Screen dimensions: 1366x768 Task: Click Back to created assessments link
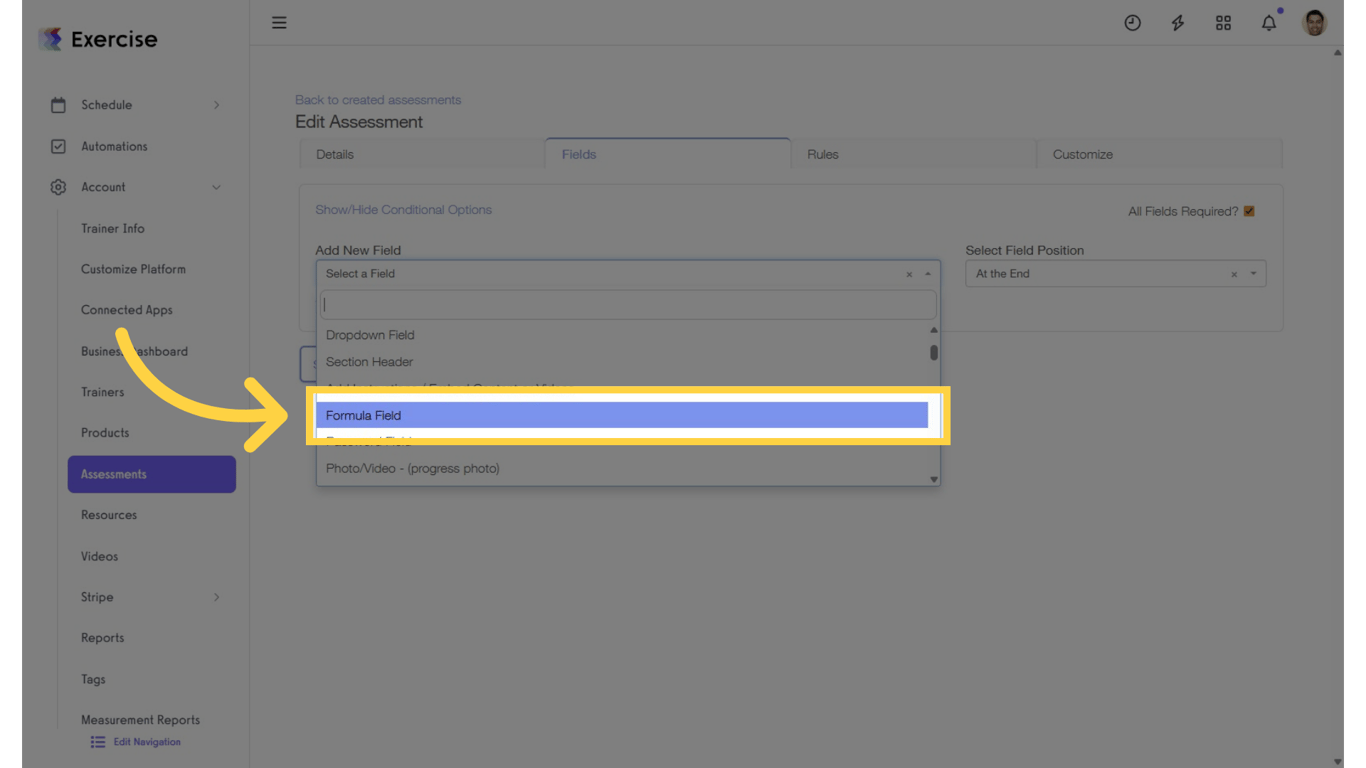(x=378, y=99)
